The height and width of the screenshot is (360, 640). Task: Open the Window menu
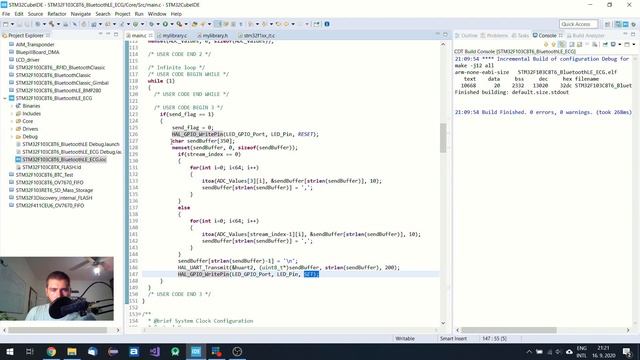coord(157,14)
